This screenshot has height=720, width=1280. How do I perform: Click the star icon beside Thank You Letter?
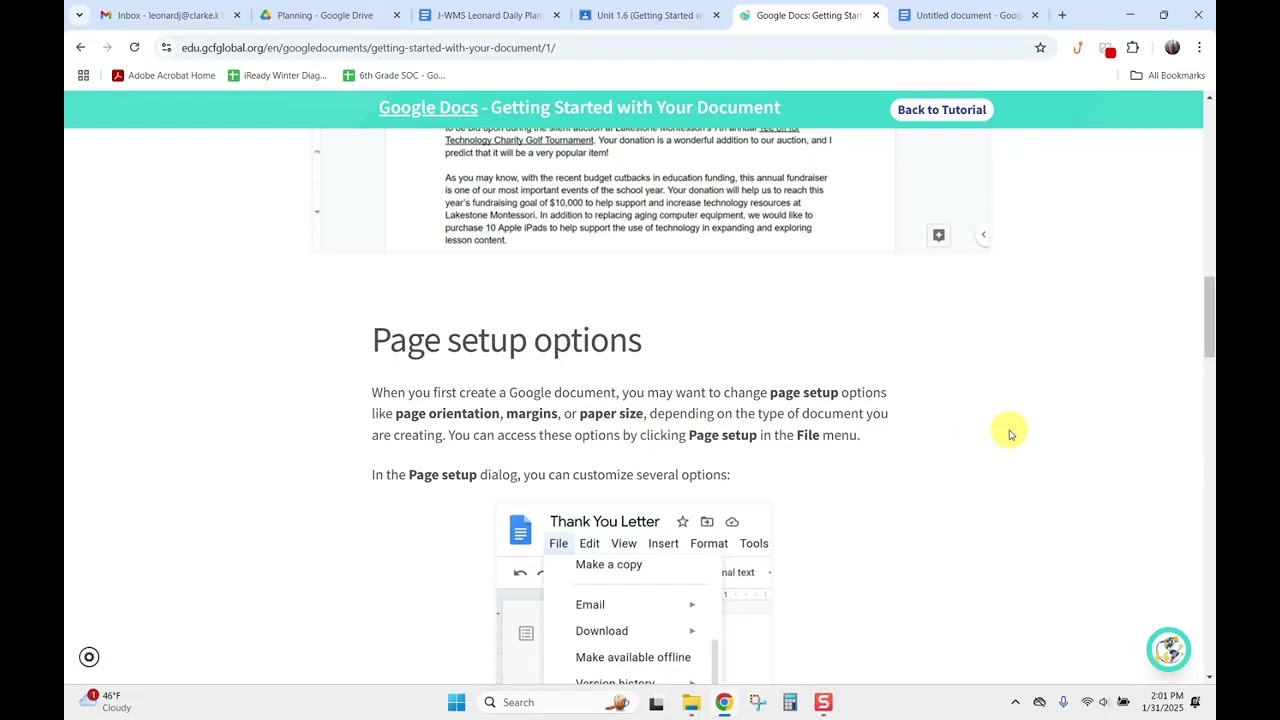click(682, 522)
